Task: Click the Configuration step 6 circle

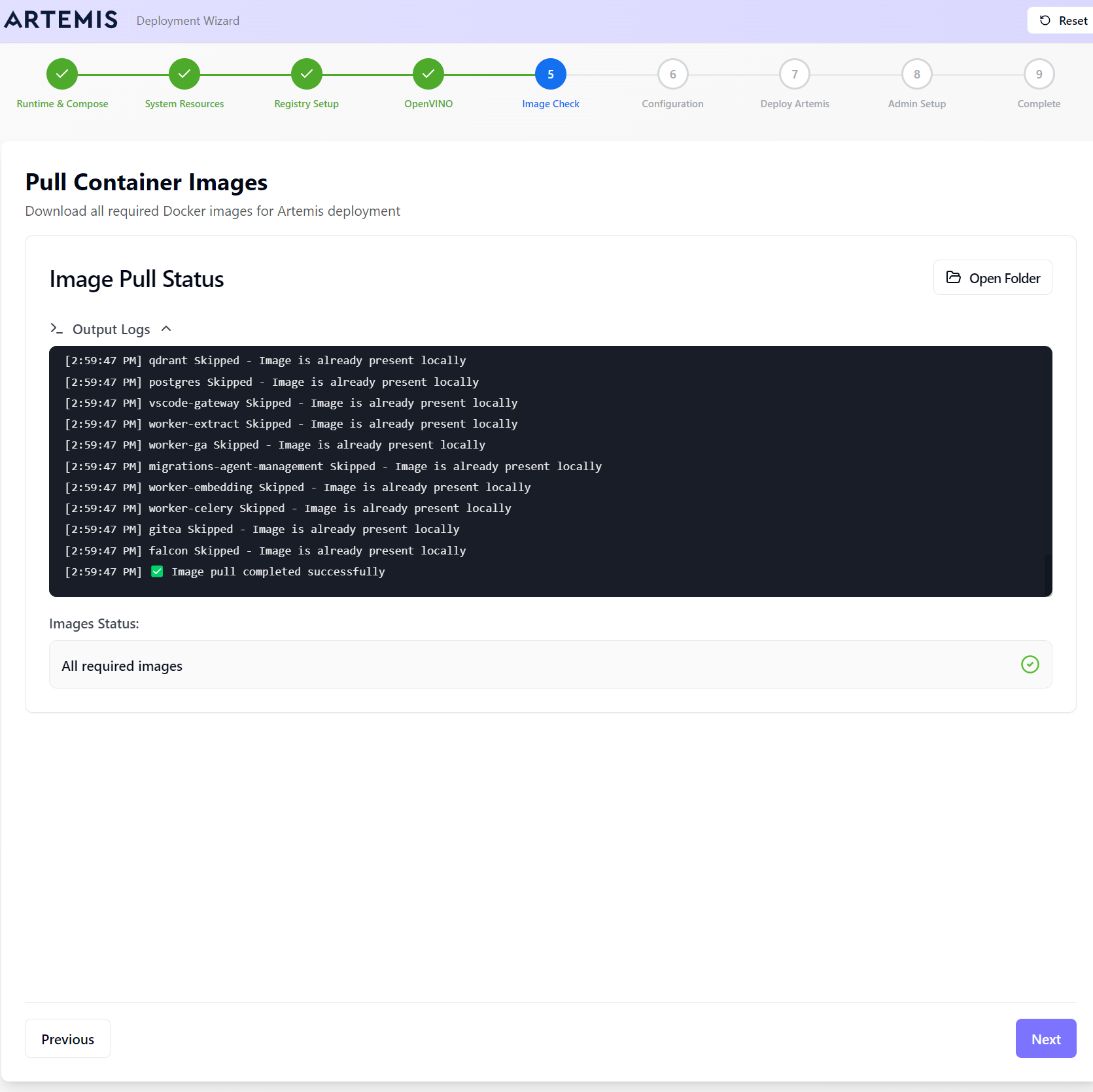Action: [672, 75]
